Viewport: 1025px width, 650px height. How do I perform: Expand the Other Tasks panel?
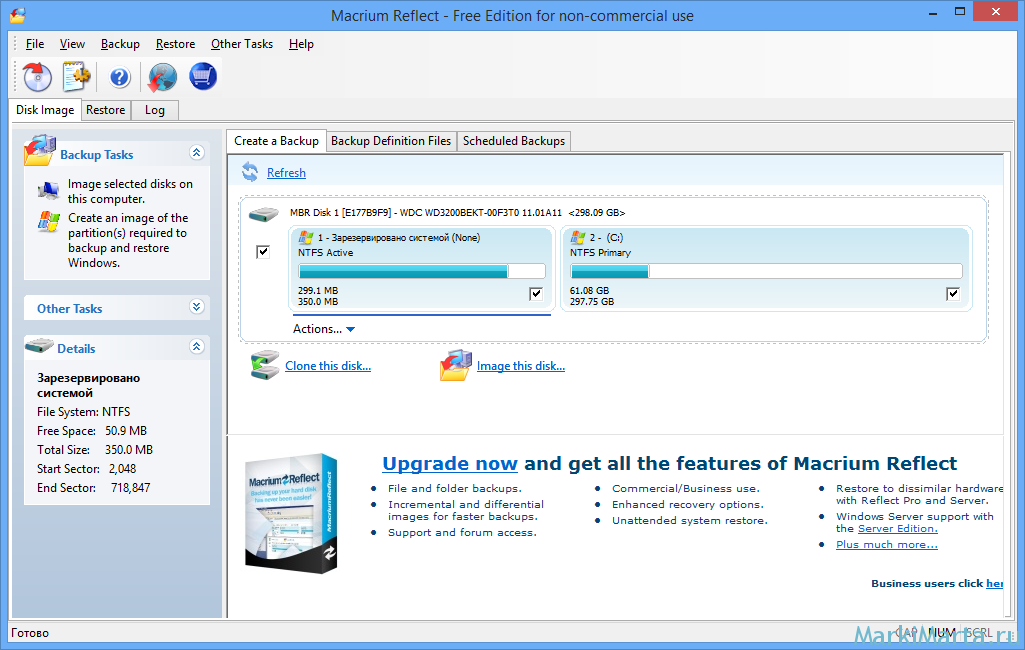click(x=197, y=307)
